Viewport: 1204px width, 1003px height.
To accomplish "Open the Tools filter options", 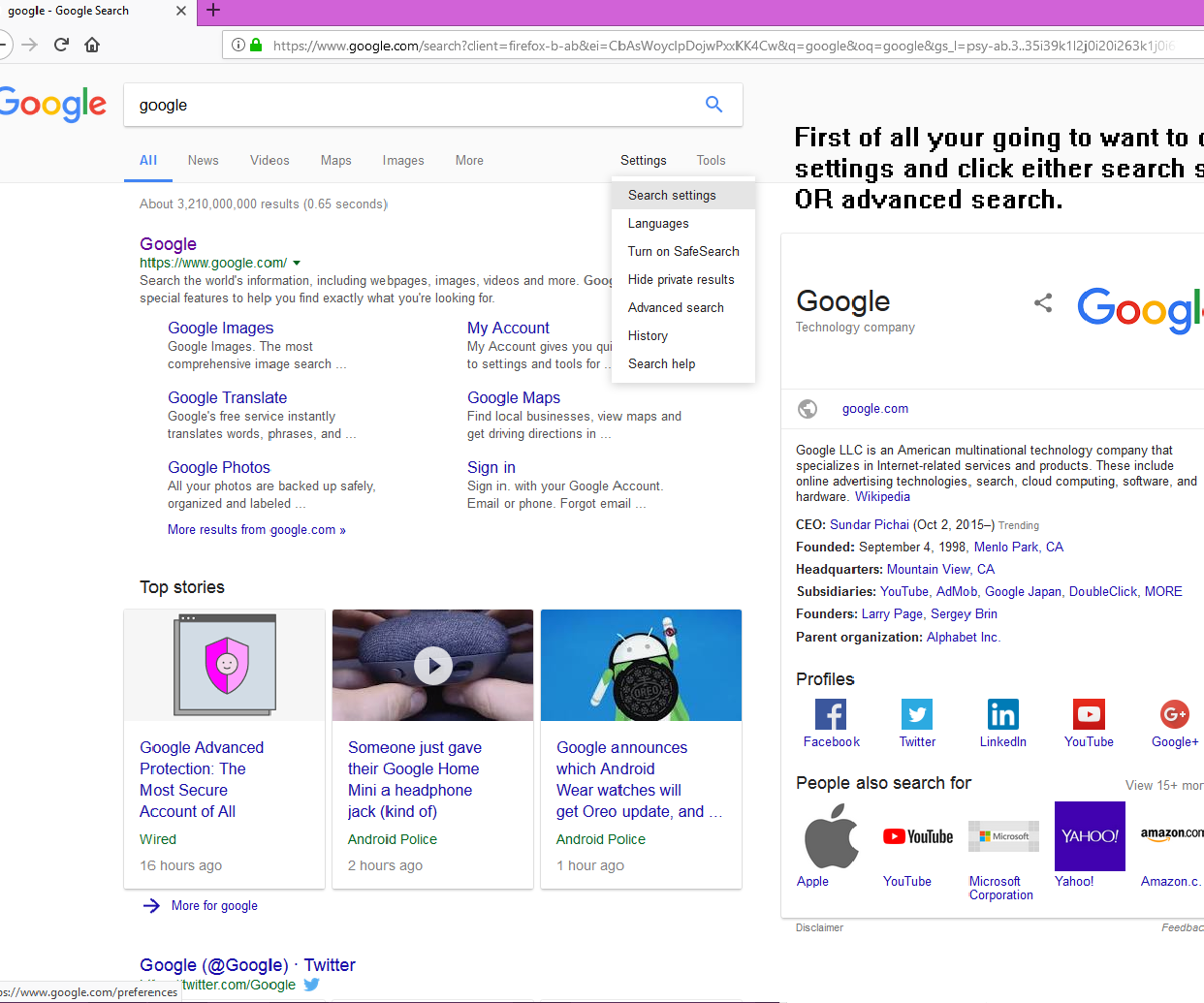I will [711, 160].
